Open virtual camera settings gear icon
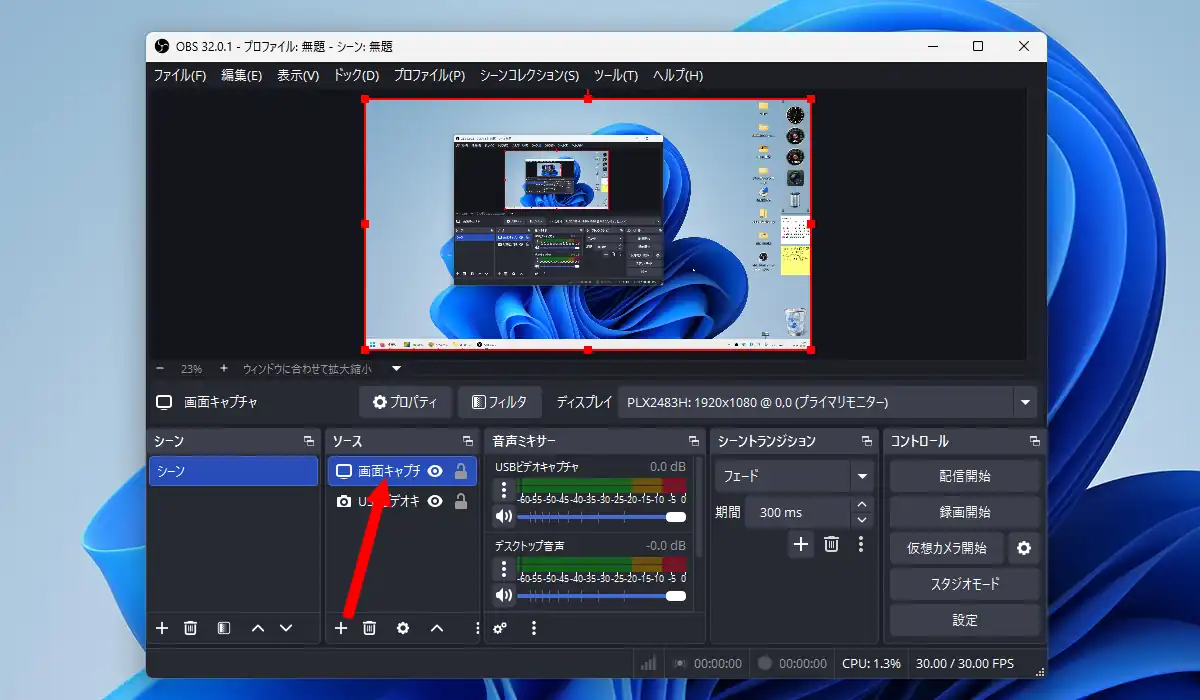 click(x=1023, y=548)
